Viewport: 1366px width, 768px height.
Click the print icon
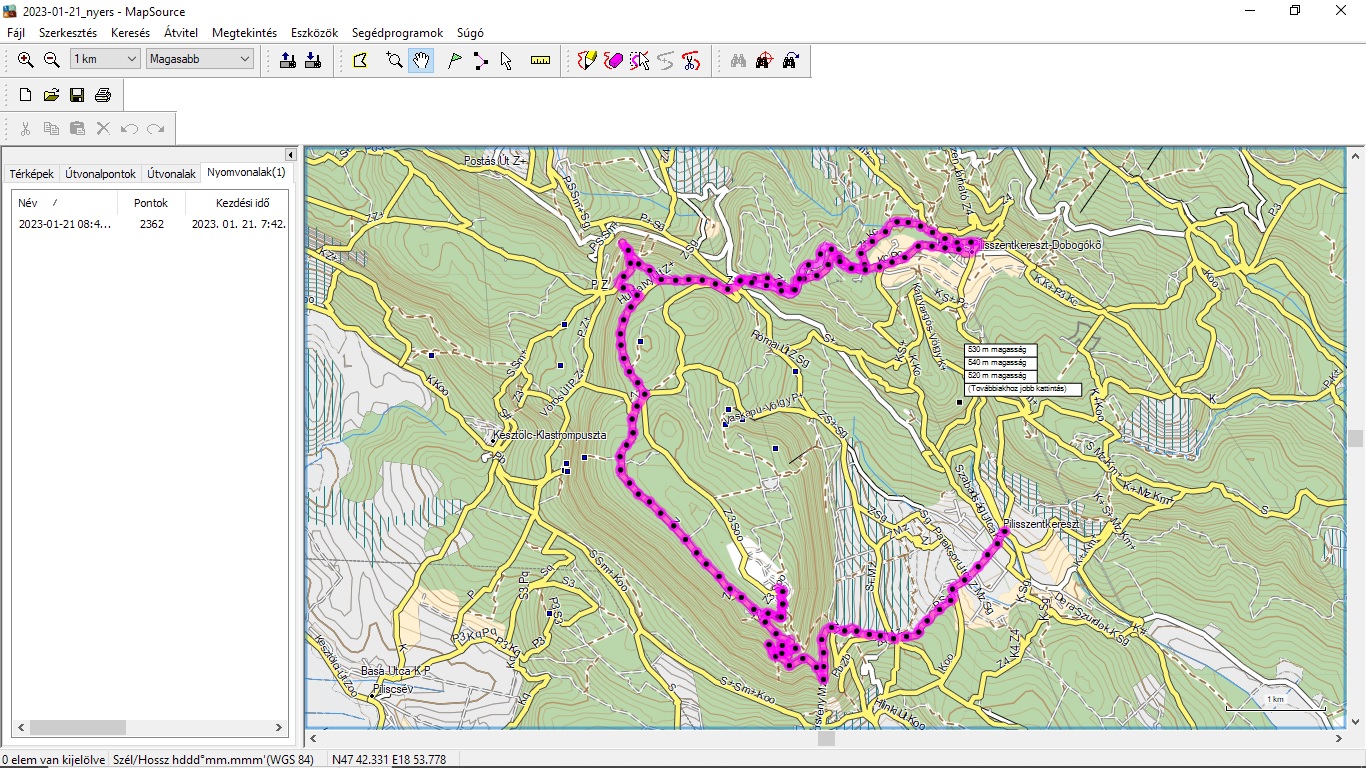point(103,95)
